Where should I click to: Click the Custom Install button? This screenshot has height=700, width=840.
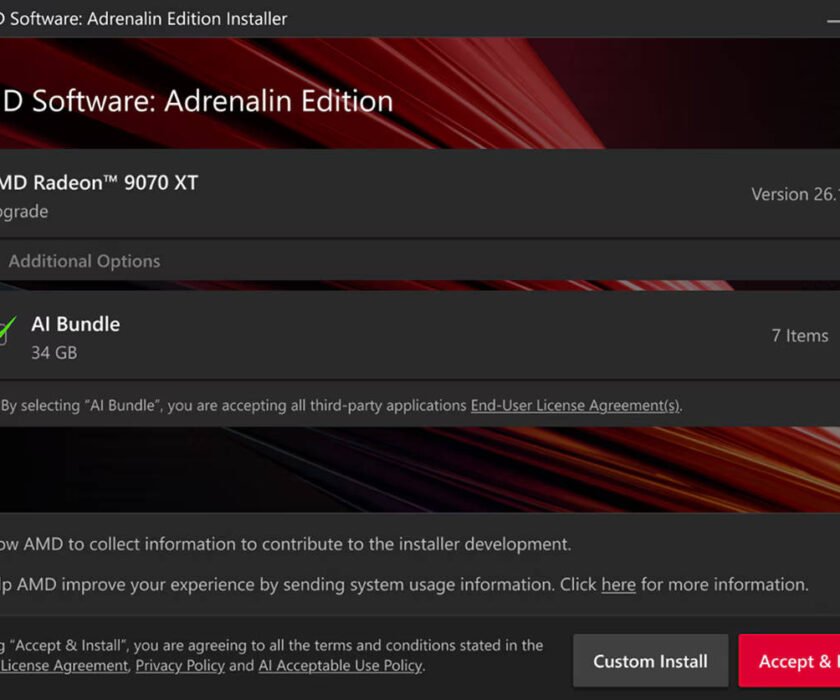coord(650,661)
